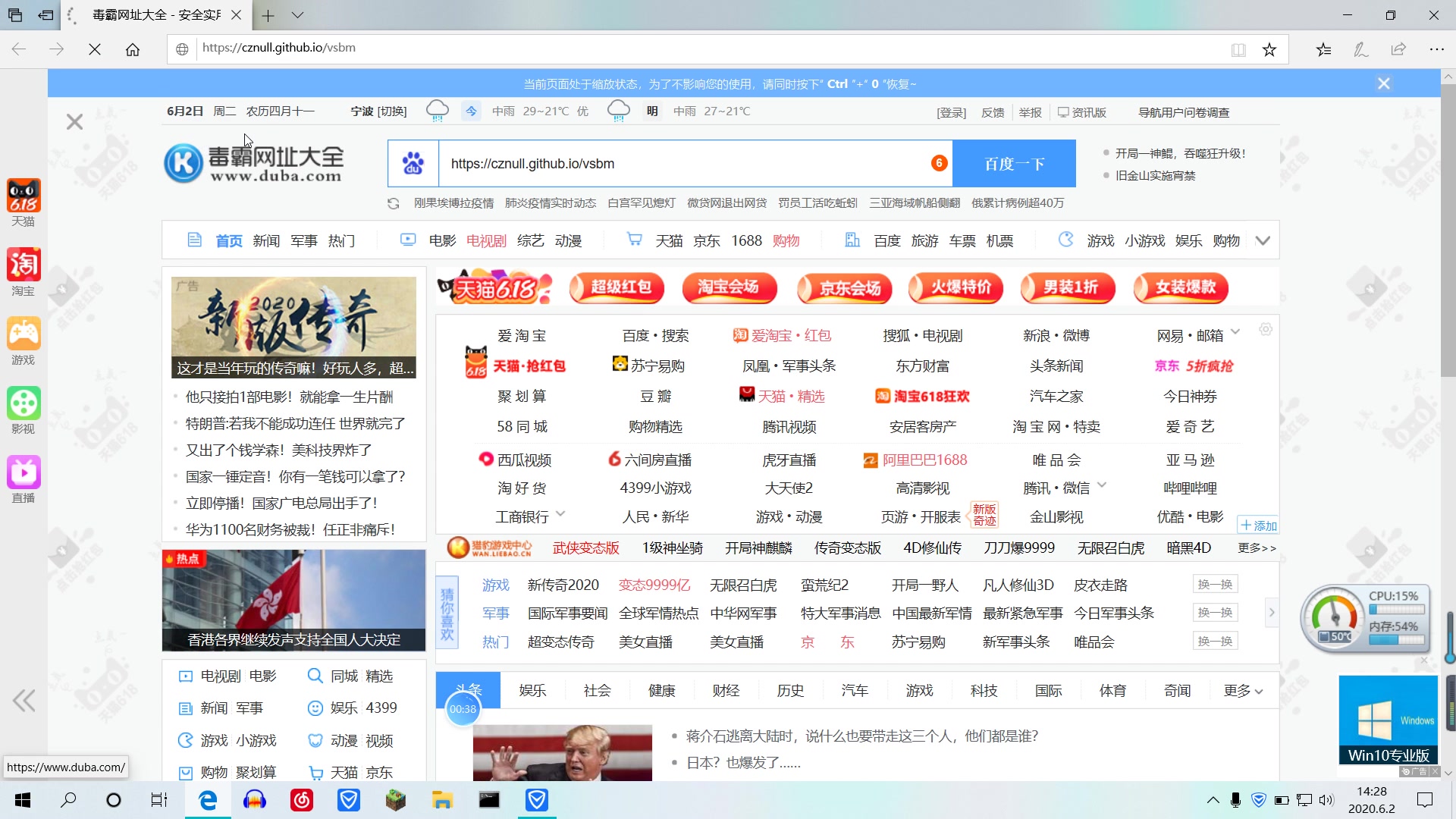Open the 直播 icon in the sidebar

coord(23,472)
